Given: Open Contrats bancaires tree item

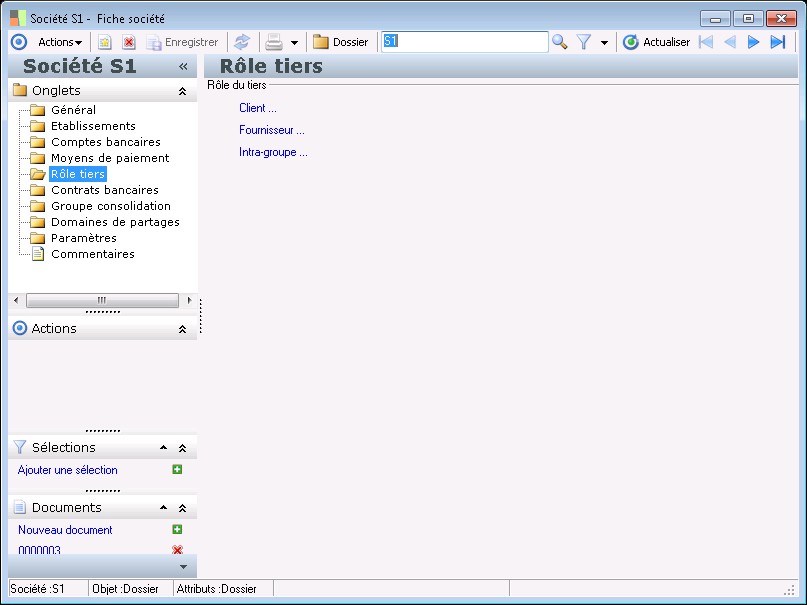Looking at the screenshot, I should [x=104, y=190].
